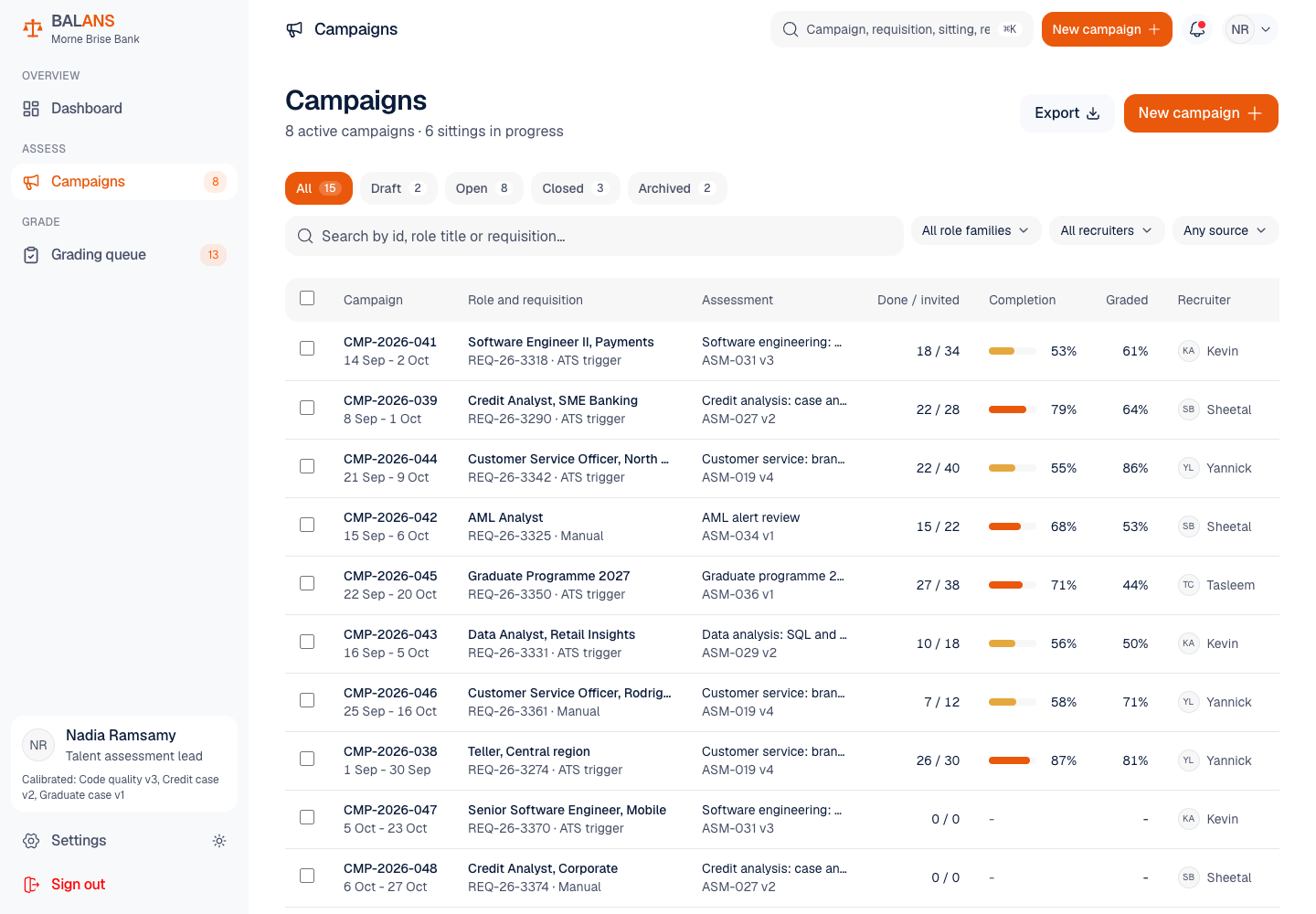The width and height of the screenshot is (1316, 914).
Task: Click the KA avatar in CMP-2026-041 row
Action: point(1188,351)
